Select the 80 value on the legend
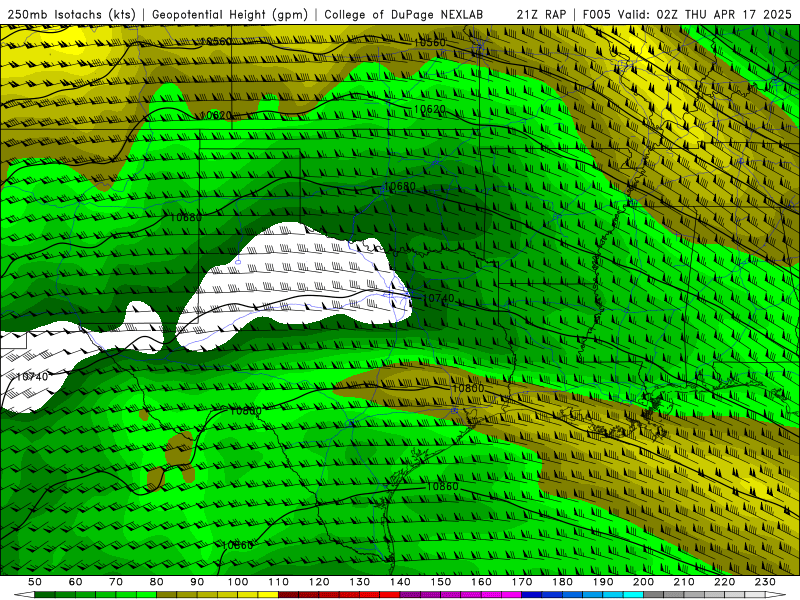The height and width of the screenshot is (600, 800). click(x=156, y=582)
